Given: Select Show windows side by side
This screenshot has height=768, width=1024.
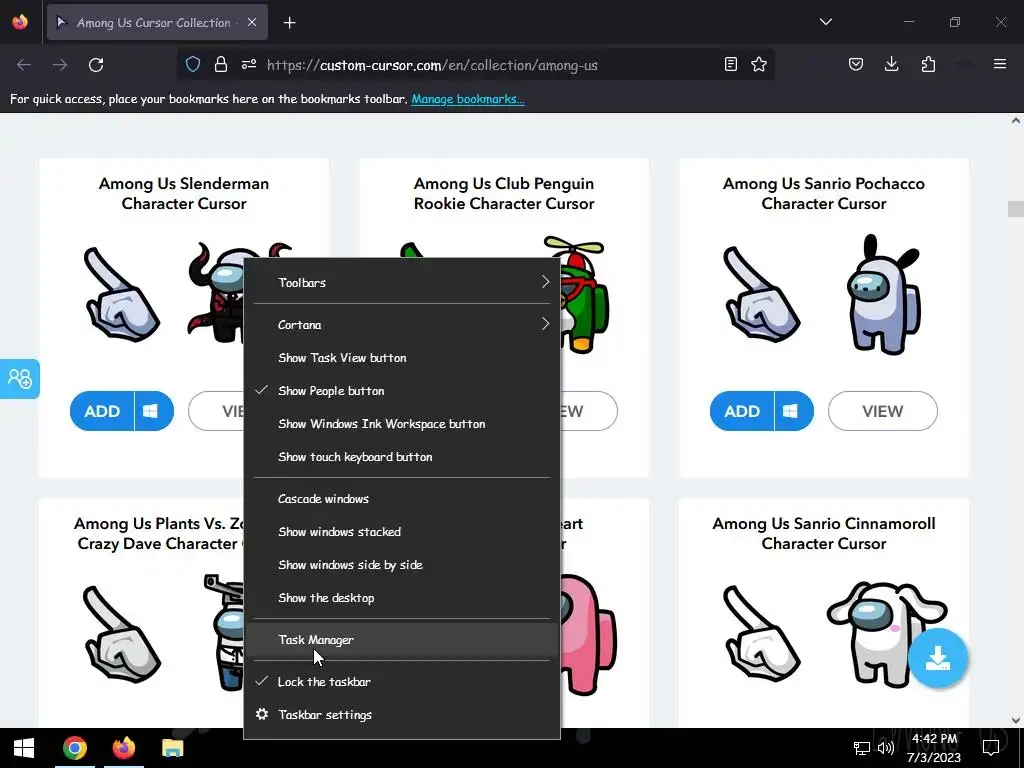Looking at the screenshot, I should [x=402, y=564].
